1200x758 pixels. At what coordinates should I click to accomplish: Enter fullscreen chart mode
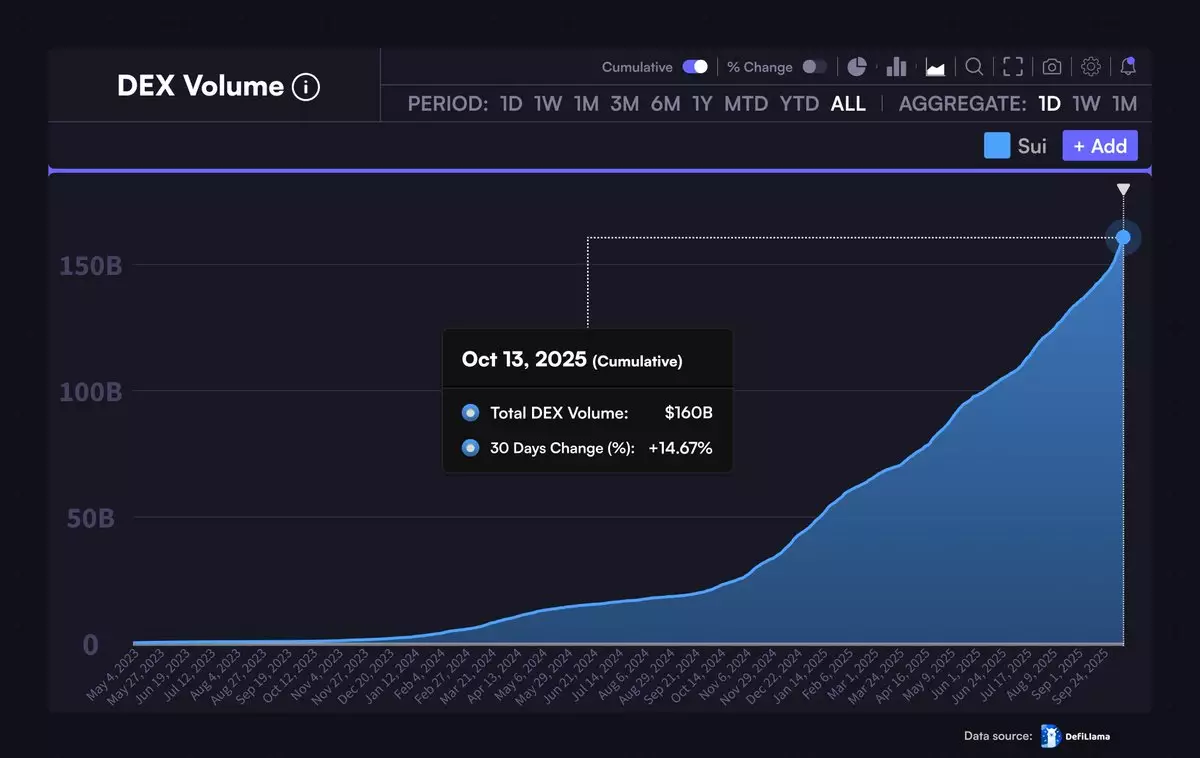pyautogui.click(x=1013, y=67)
